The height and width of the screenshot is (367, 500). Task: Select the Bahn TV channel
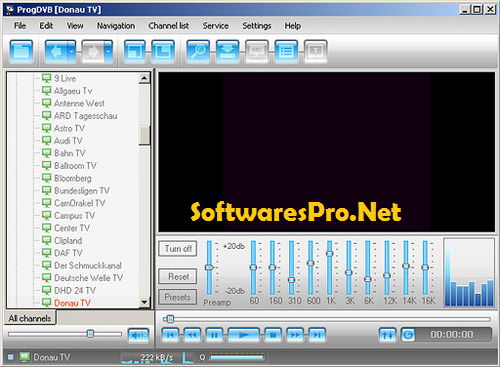(70, 153)
